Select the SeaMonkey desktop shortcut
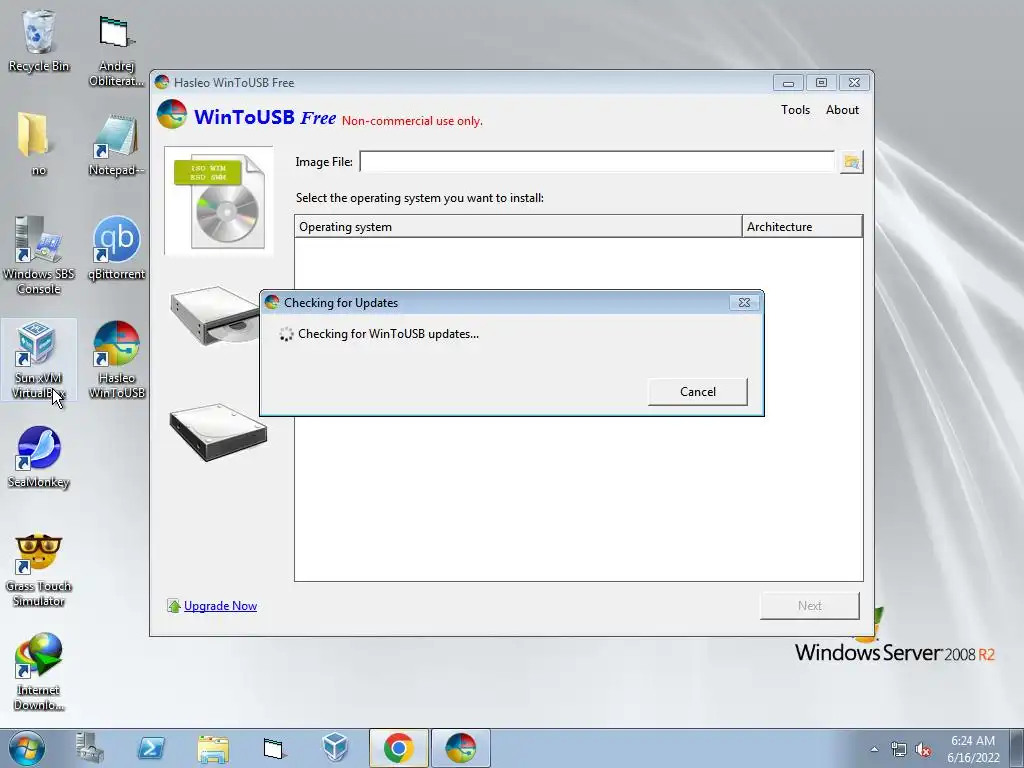The width and height of the screenshot is (1024, 768). (x=39, y=457)
